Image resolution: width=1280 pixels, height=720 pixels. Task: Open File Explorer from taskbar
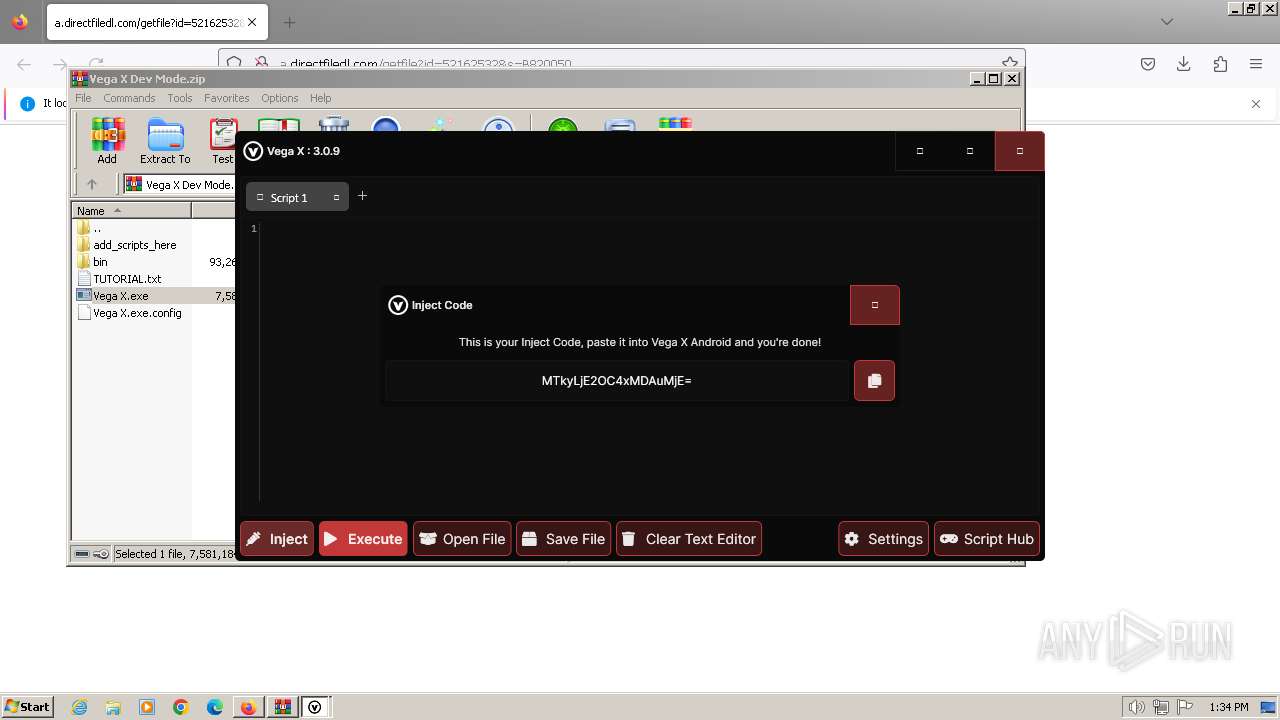(113, 707)
